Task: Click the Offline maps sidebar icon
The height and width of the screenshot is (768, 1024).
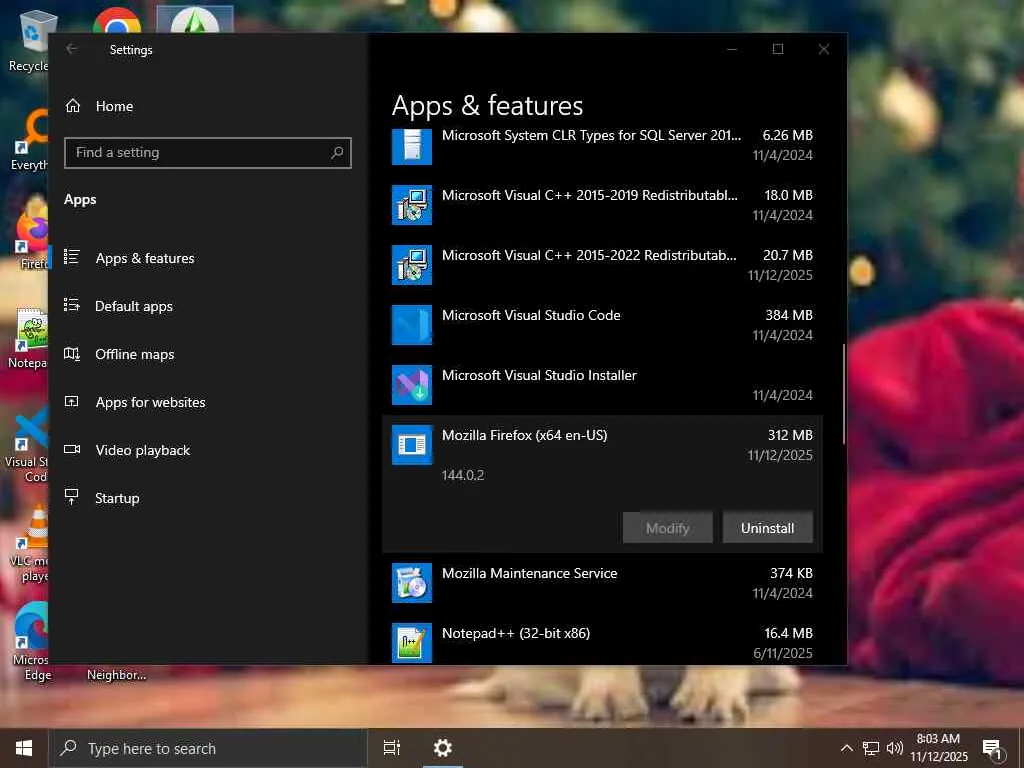Action: (72, 353)
